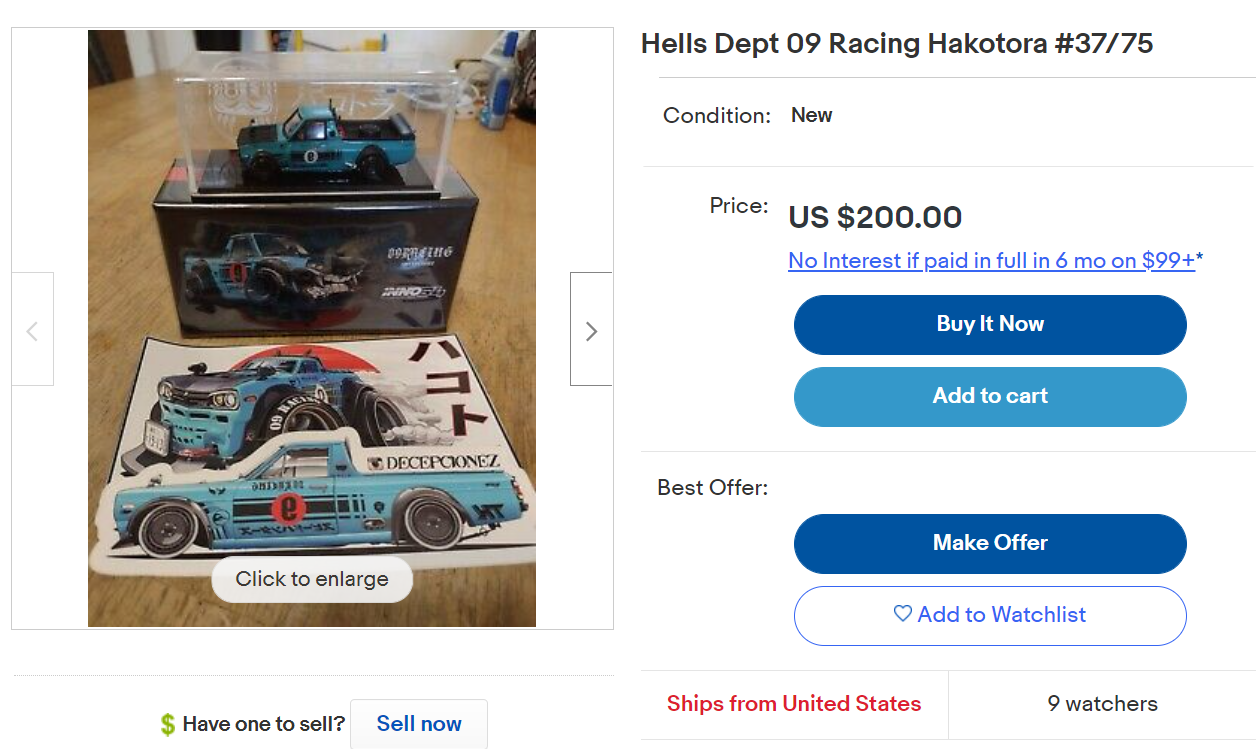This screenshot has width=1256, height=749.
Task: Show the next product photo
Action: coord(591,329)
